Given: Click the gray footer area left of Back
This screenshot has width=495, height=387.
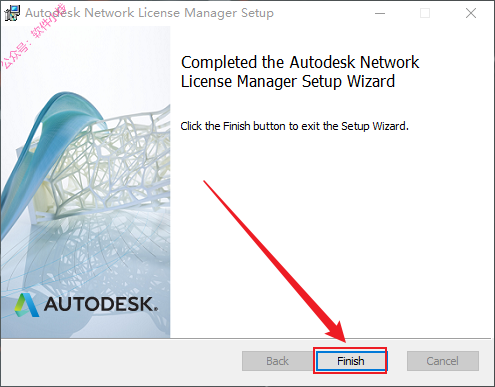Looking at the screenshot, I should (x=120, y=362).
